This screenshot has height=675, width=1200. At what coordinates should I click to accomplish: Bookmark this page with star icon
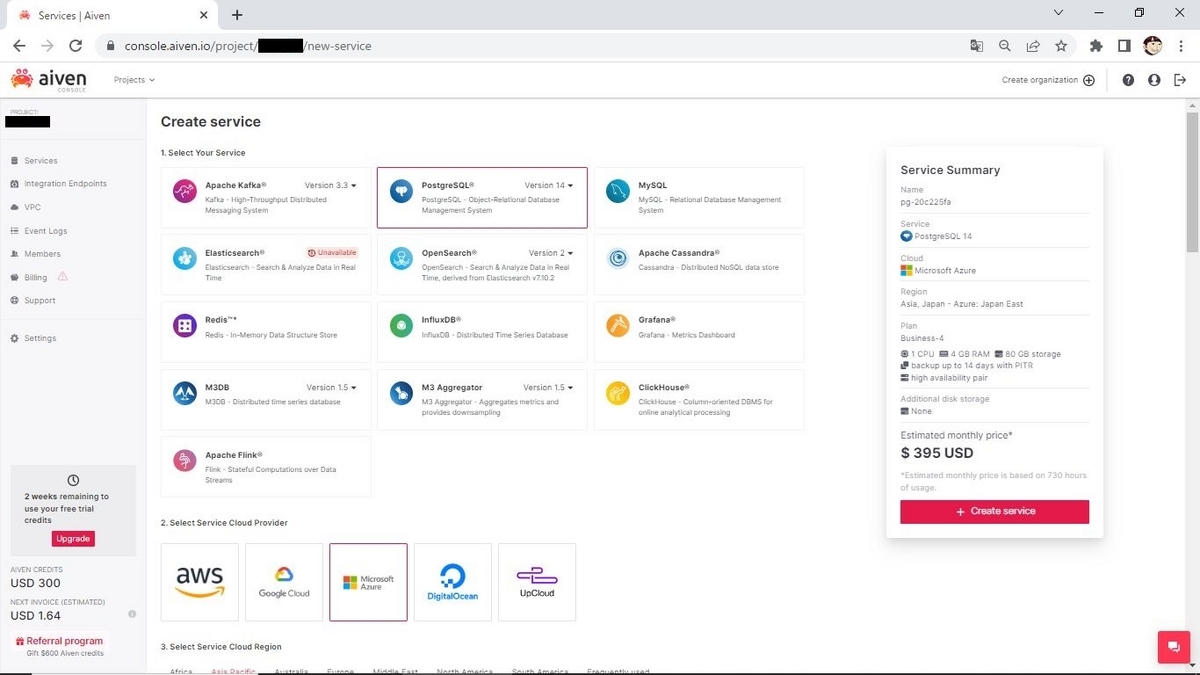click(x=1061, y=46)
